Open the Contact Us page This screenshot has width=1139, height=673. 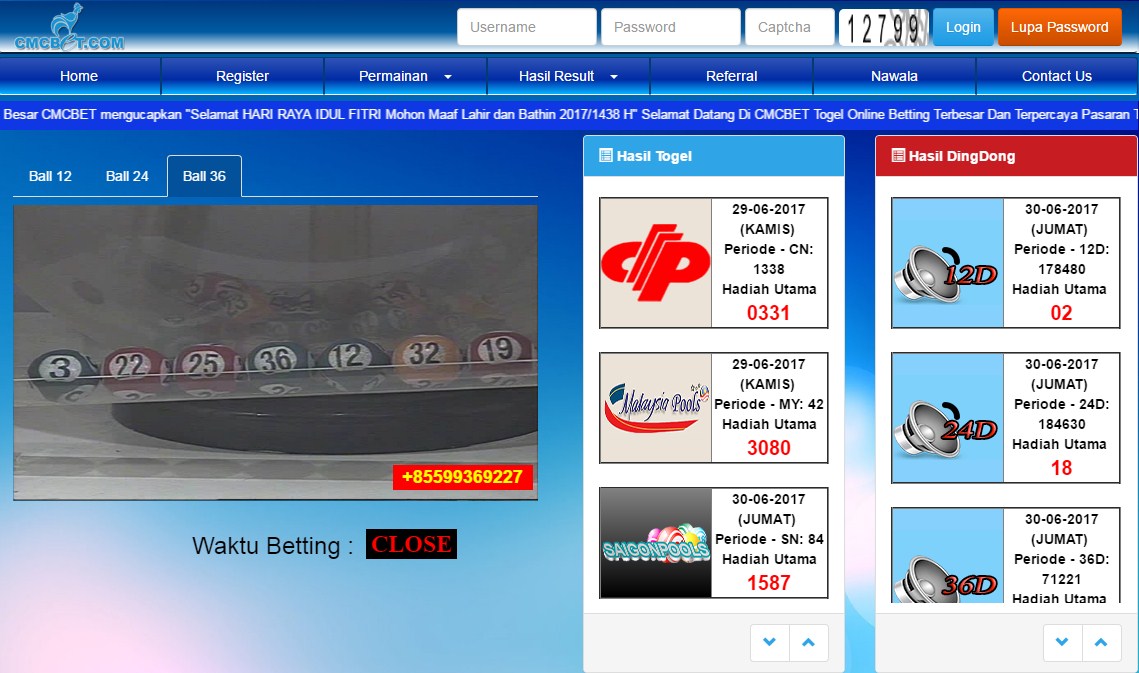1057,76
